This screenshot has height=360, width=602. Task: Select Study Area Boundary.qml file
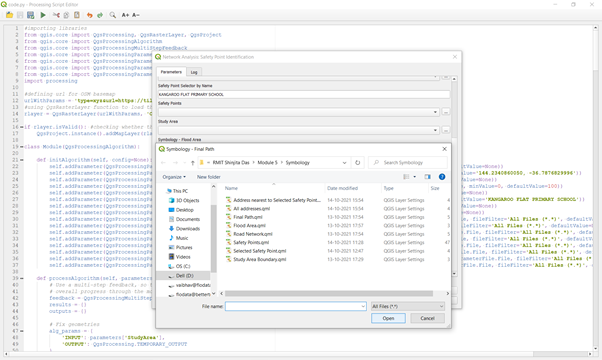(x=260, y=259)
